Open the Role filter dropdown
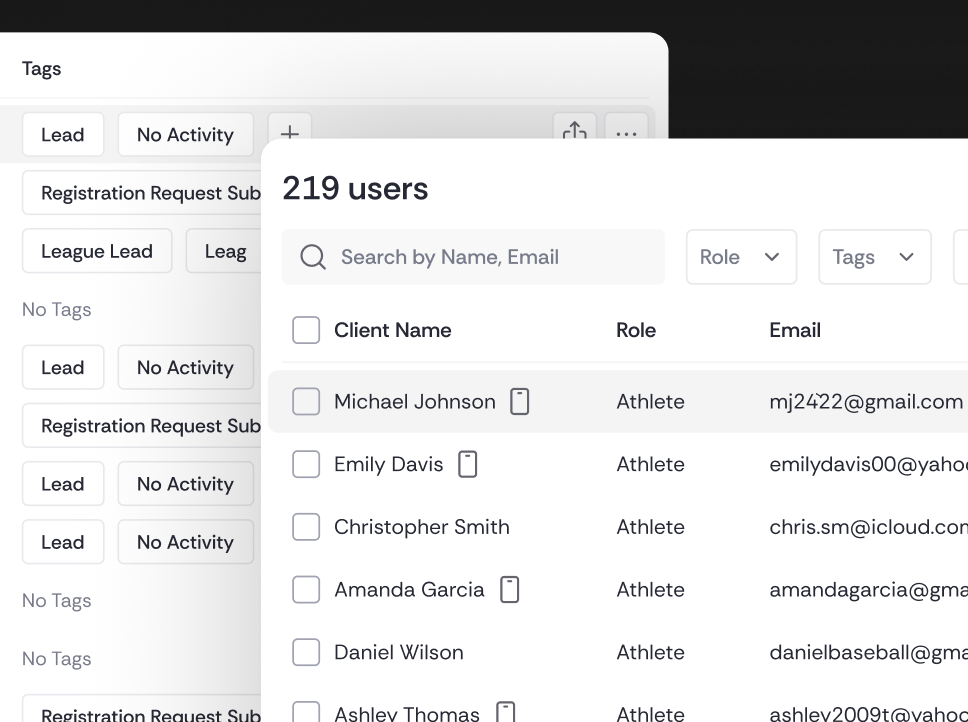968x722 pixels. pos(741,257)
